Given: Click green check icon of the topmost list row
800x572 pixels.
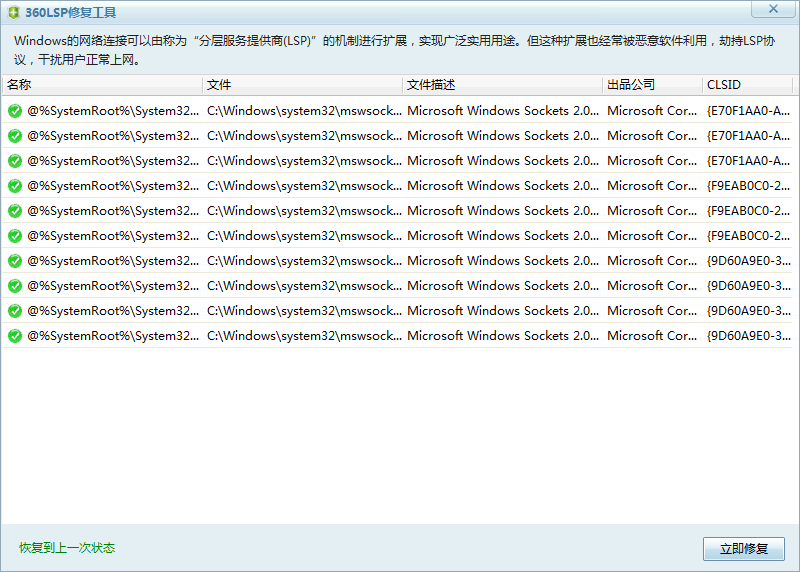Looking at the screenshot, I should (15, 111).
